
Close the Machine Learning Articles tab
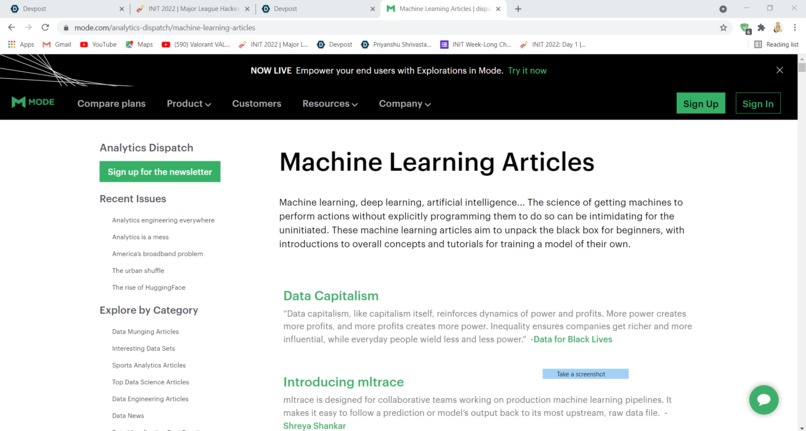tap(498, 9)
